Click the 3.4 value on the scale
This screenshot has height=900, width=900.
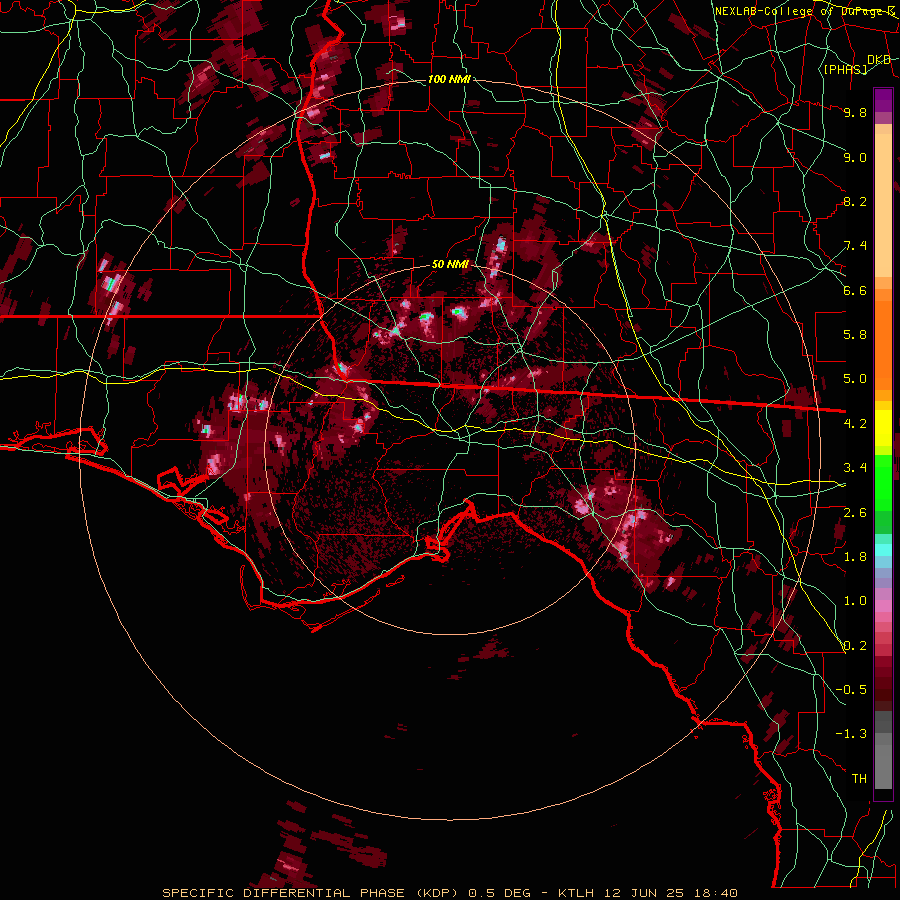click(x=855, y=468)
